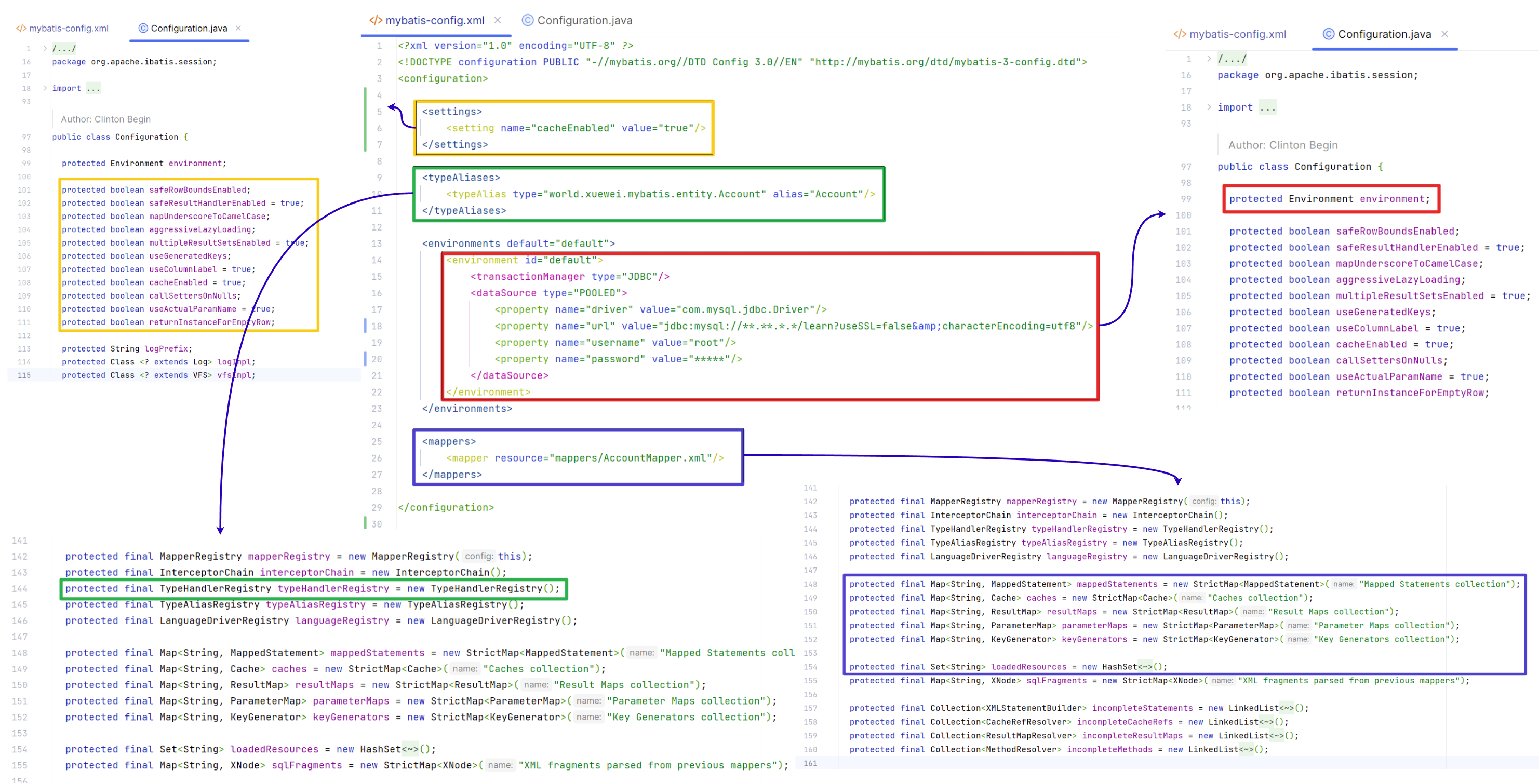
Task: Close the left Configuration.java tab
Action: [238, 28]
